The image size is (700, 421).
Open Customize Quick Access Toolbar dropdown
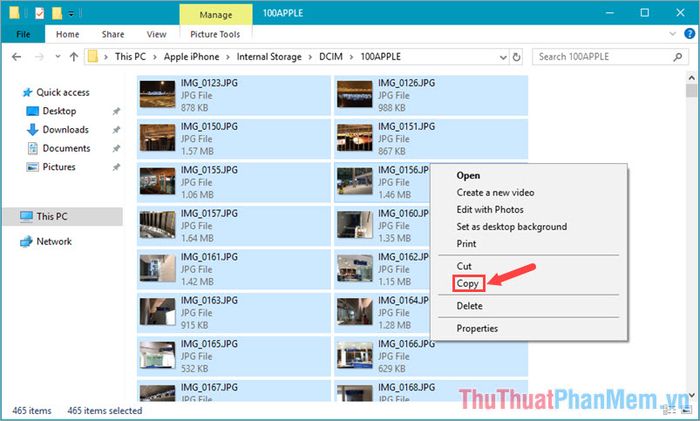coord(71,13)
